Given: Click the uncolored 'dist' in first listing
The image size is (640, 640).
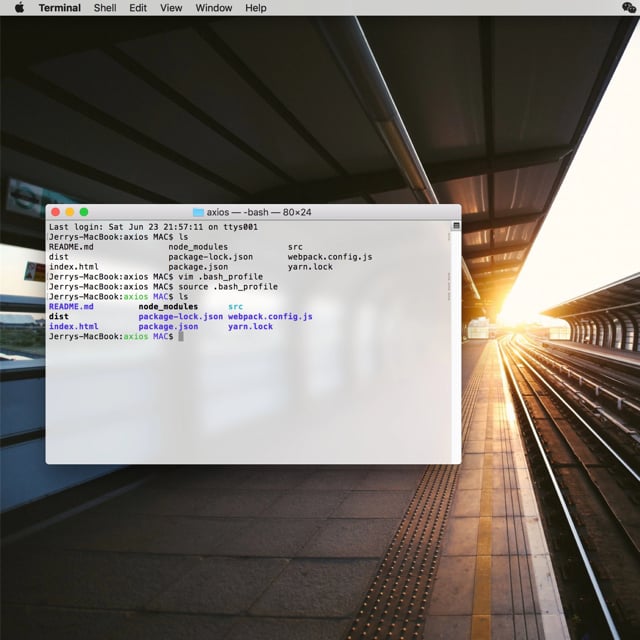Looking at the screenshot, I should click(58, 257).
